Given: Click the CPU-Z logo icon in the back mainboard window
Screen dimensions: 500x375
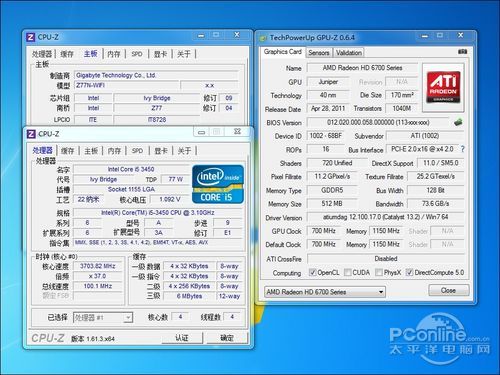Looking at the screenshot, I should [30, 37].
